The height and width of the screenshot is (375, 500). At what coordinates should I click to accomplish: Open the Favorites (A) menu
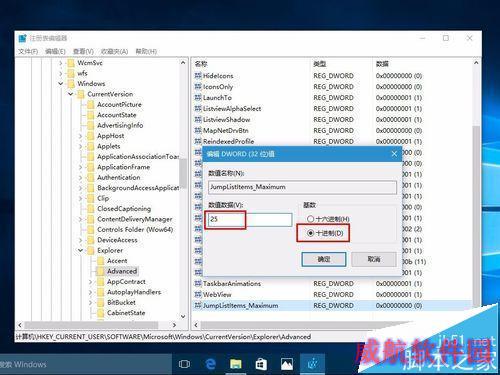coord(114,51)
